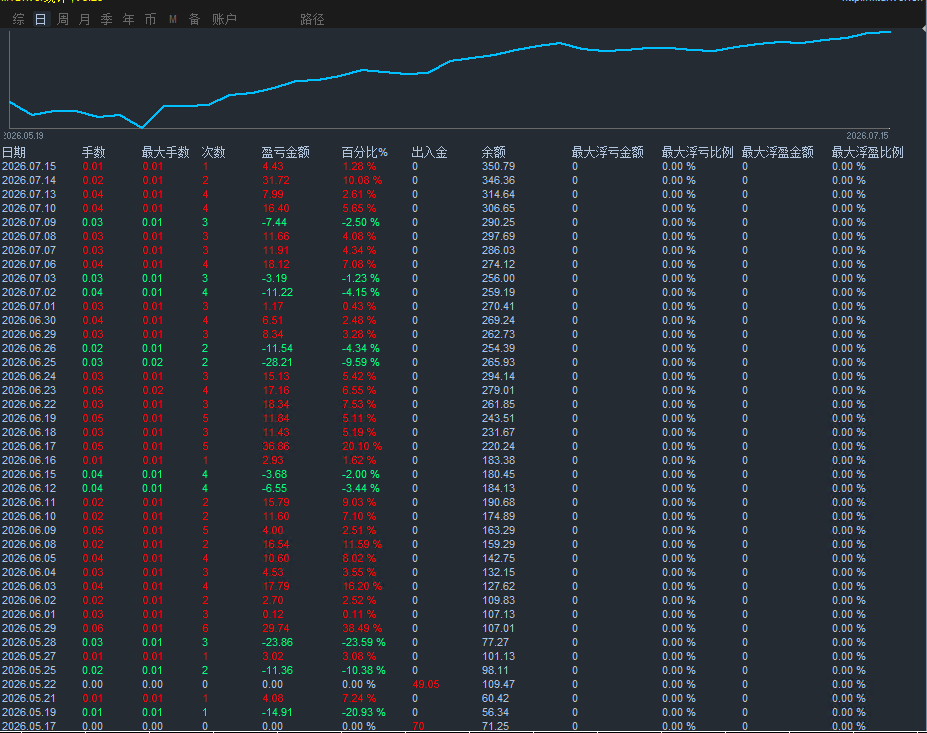The height and width of the screenshot is (733, 927).
Task: Click the 路径 path button
Action: point(312,20)
